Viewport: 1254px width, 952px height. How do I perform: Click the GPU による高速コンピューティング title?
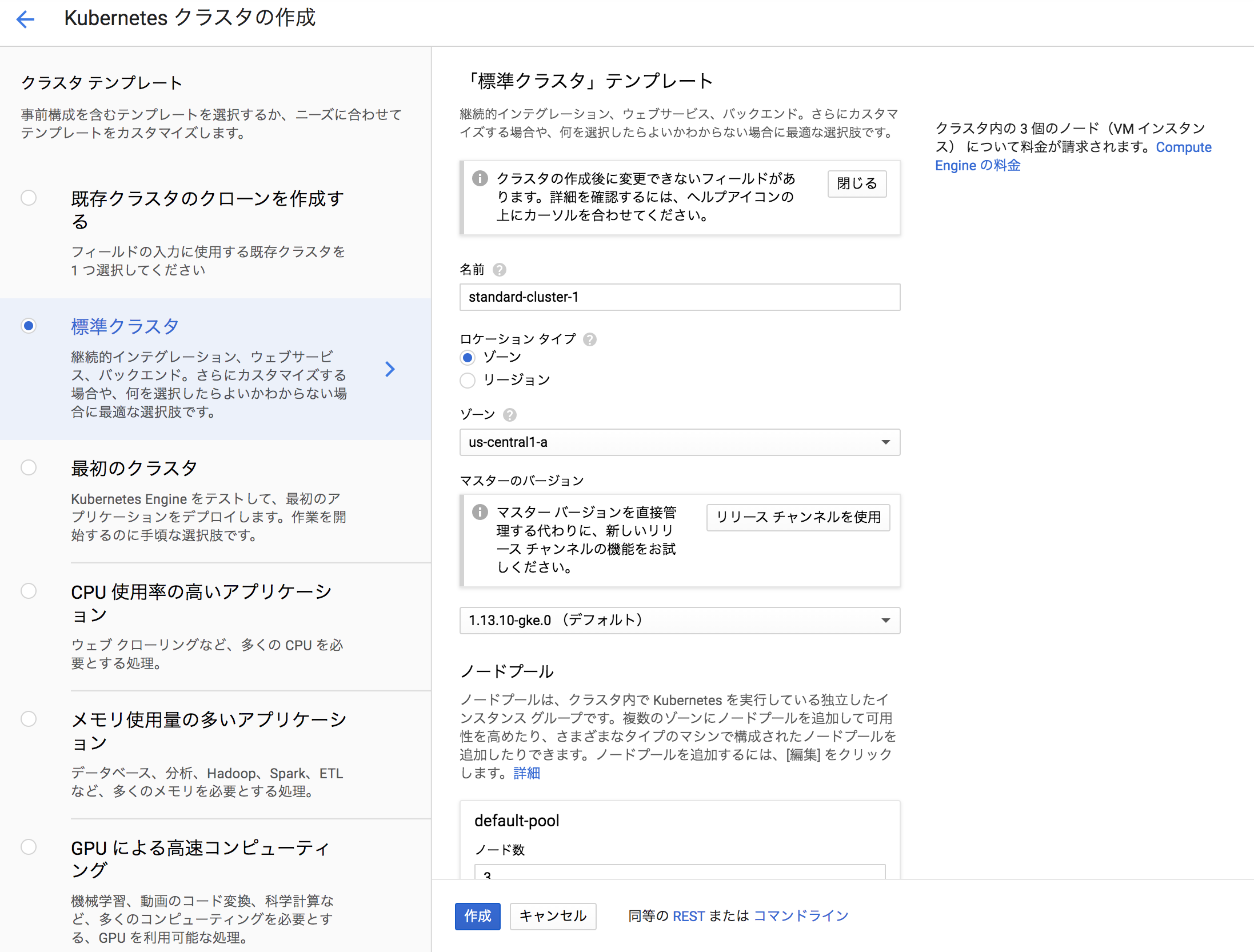(200, 859)
